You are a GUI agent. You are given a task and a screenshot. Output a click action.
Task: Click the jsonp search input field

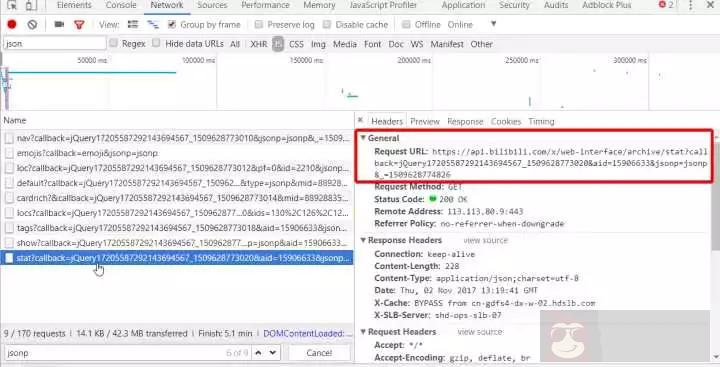tap(126, 353)
